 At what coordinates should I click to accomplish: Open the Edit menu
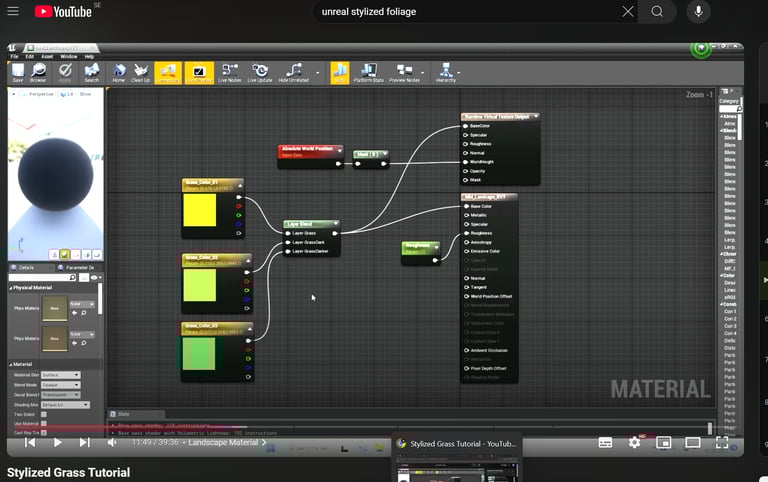(x=30, y=56)
